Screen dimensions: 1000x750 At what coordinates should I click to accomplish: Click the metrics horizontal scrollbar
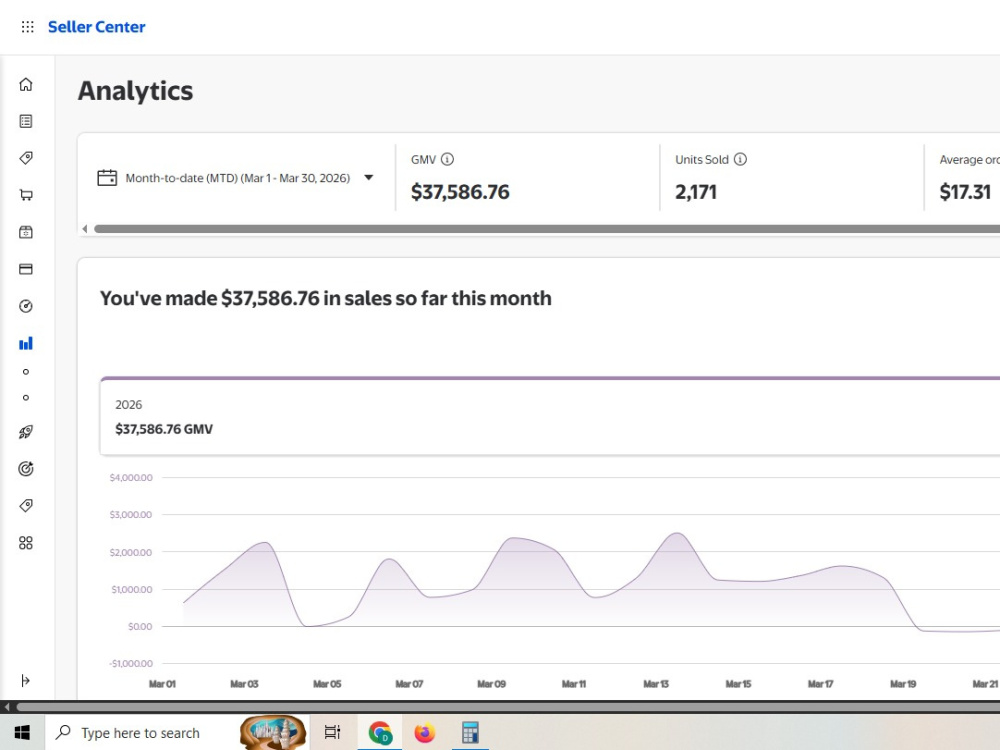tap(547, 228)
